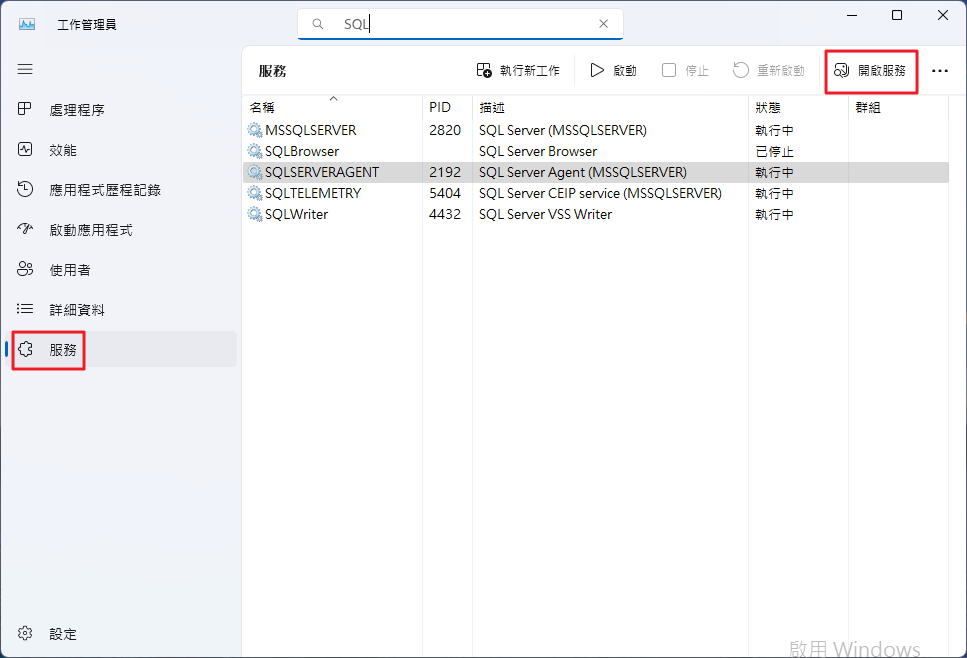Switch to the 效能 tab label
This screenshot has width=967, height=658.
(63, 150)
